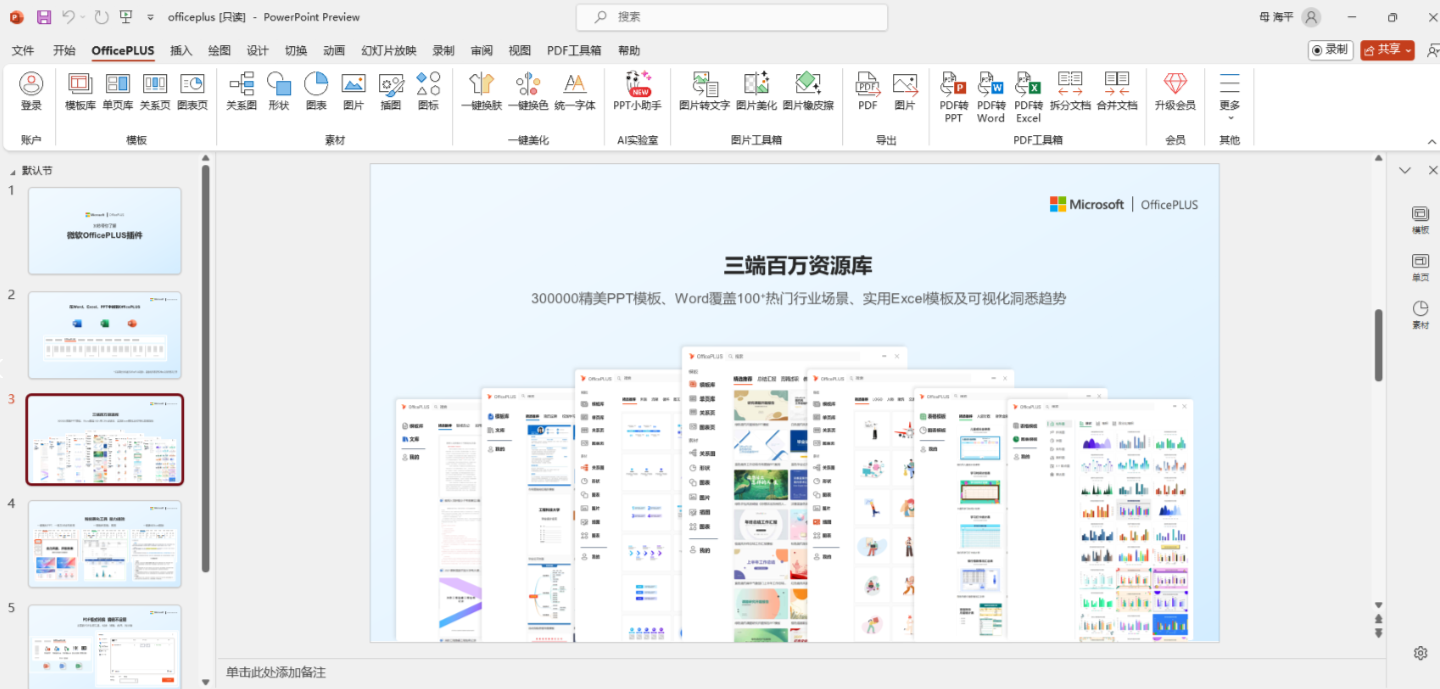
Task: Click the previous slide double-arrow button
Action: pos(1379,620)
